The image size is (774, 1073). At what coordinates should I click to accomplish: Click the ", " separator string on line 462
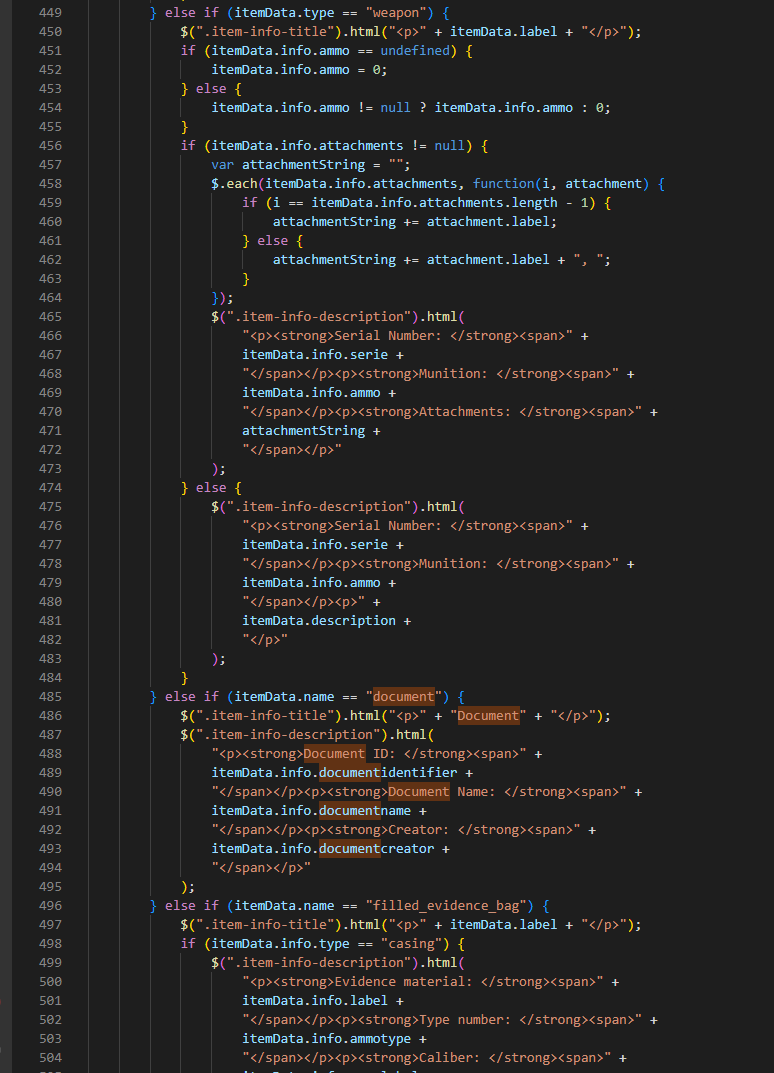pyautogui.click(x=588, y=259)
